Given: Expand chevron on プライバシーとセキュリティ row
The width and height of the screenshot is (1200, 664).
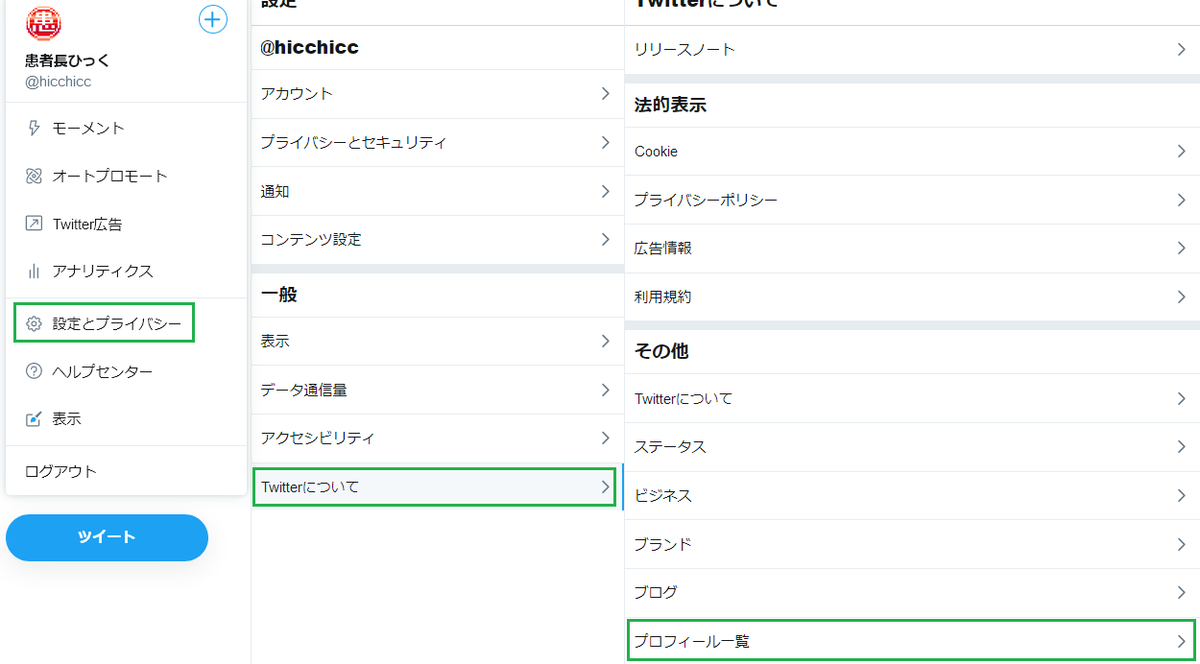Looking at the screenshot, I should pos(605,142).
